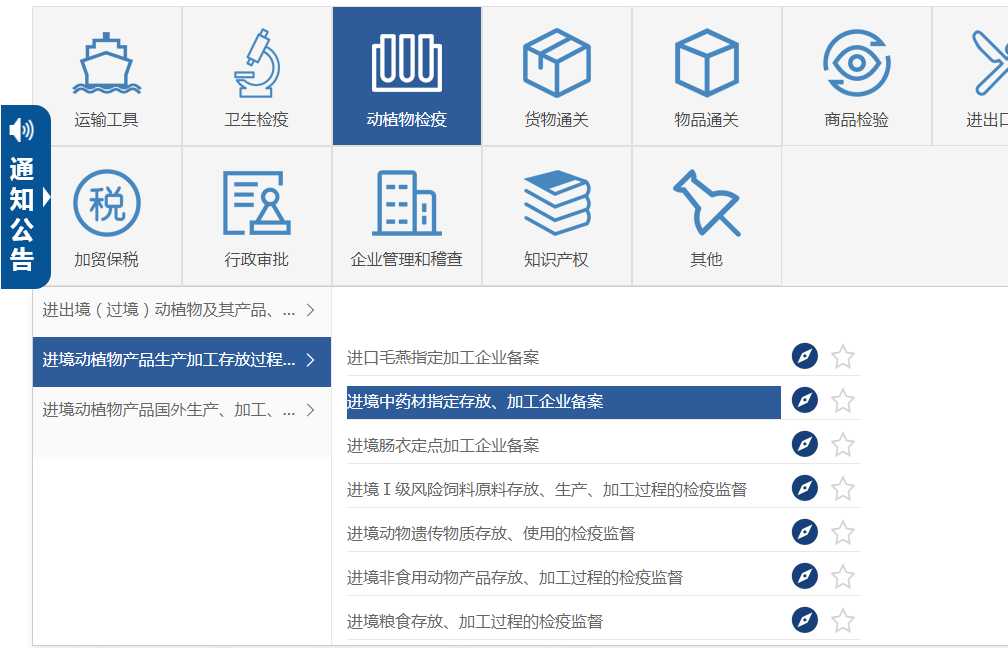Favorite 进口毛燕指定加工企业备案 with the star
1008x648 pixels.
(843, 357)
